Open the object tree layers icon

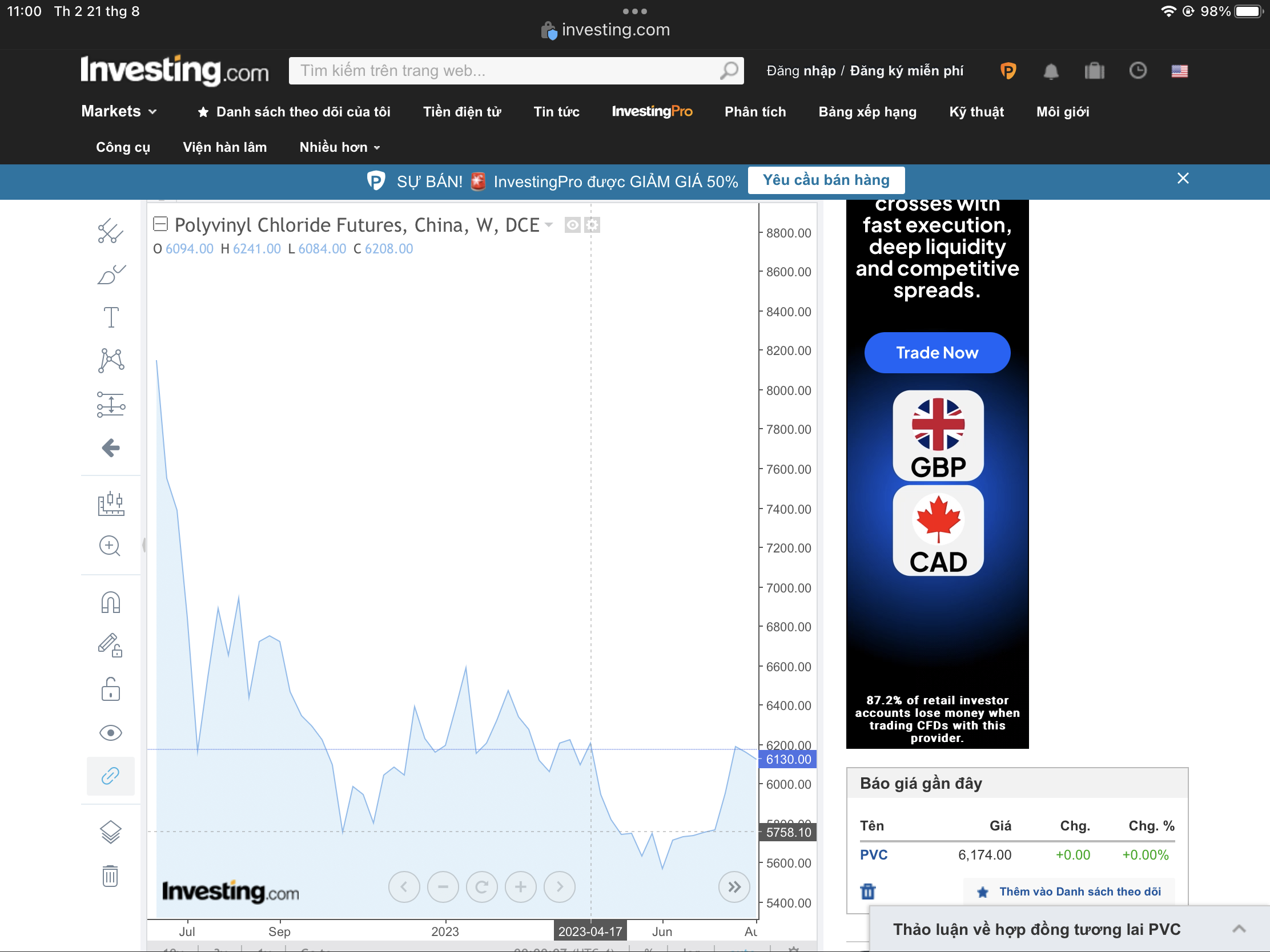[110, 832]
